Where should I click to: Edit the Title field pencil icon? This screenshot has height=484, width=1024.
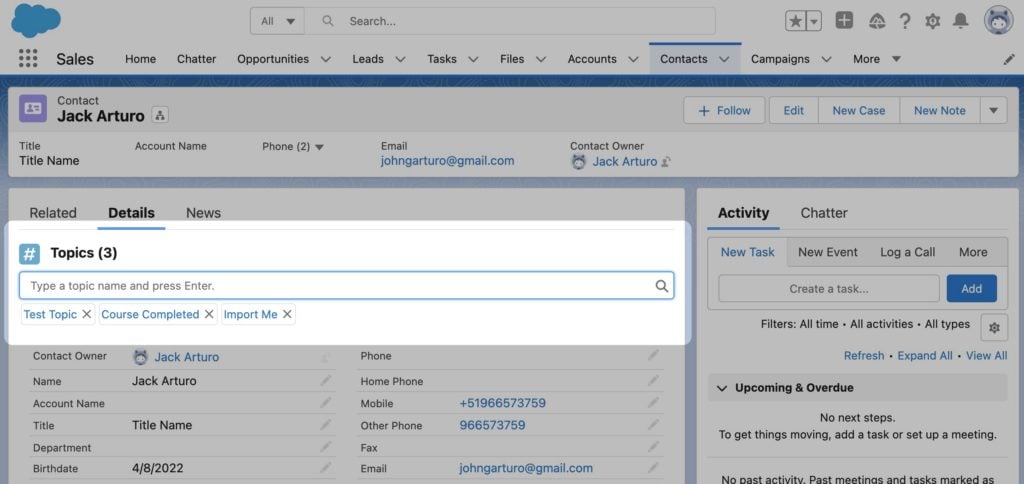tap(325, 425)
